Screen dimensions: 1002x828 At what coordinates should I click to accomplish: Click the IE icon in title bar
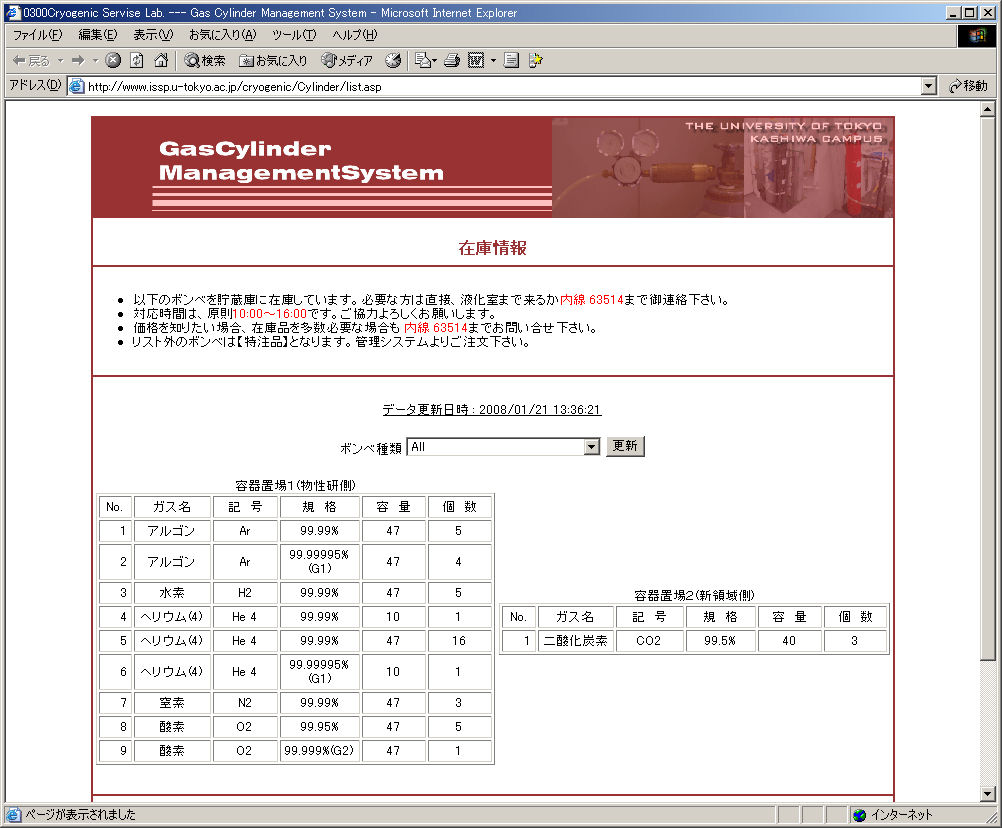pos(13,12)
